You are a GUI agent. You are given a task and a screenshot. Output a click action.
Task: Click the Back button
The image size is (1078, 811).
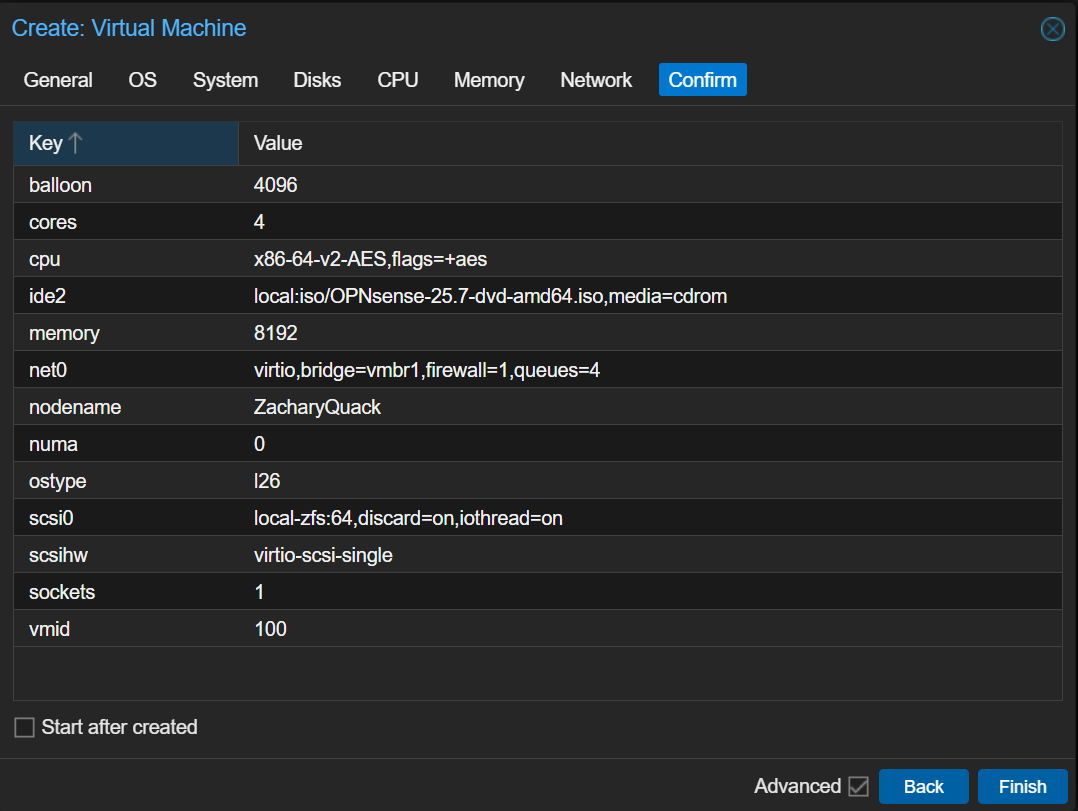point(923,786)
